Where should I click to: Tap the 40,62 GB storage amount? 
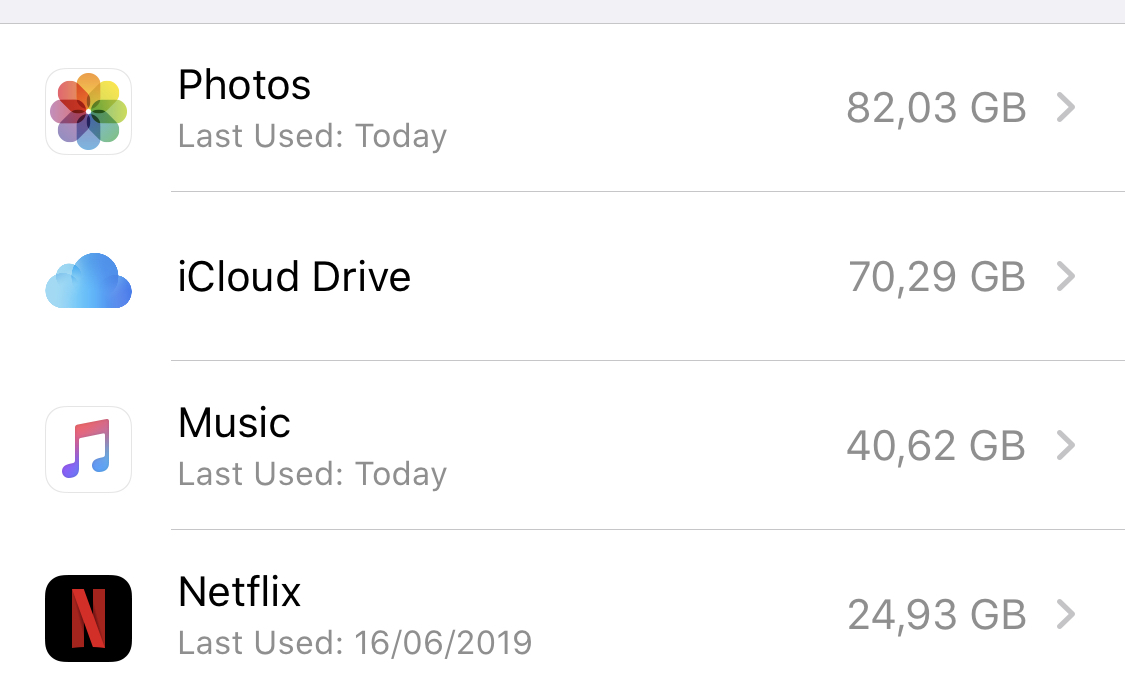pos(936,446)
